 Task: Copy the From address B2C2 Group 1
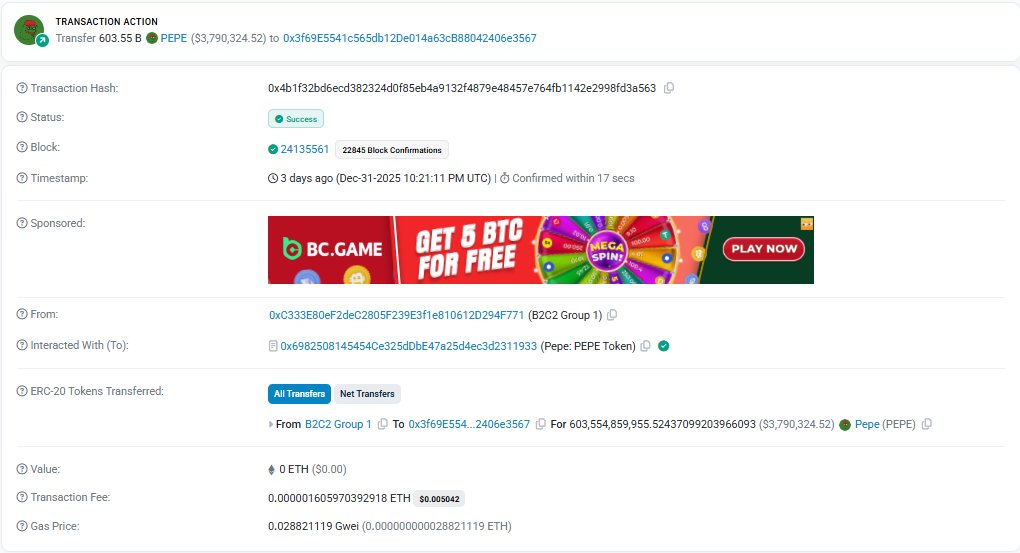pos(612,315)
